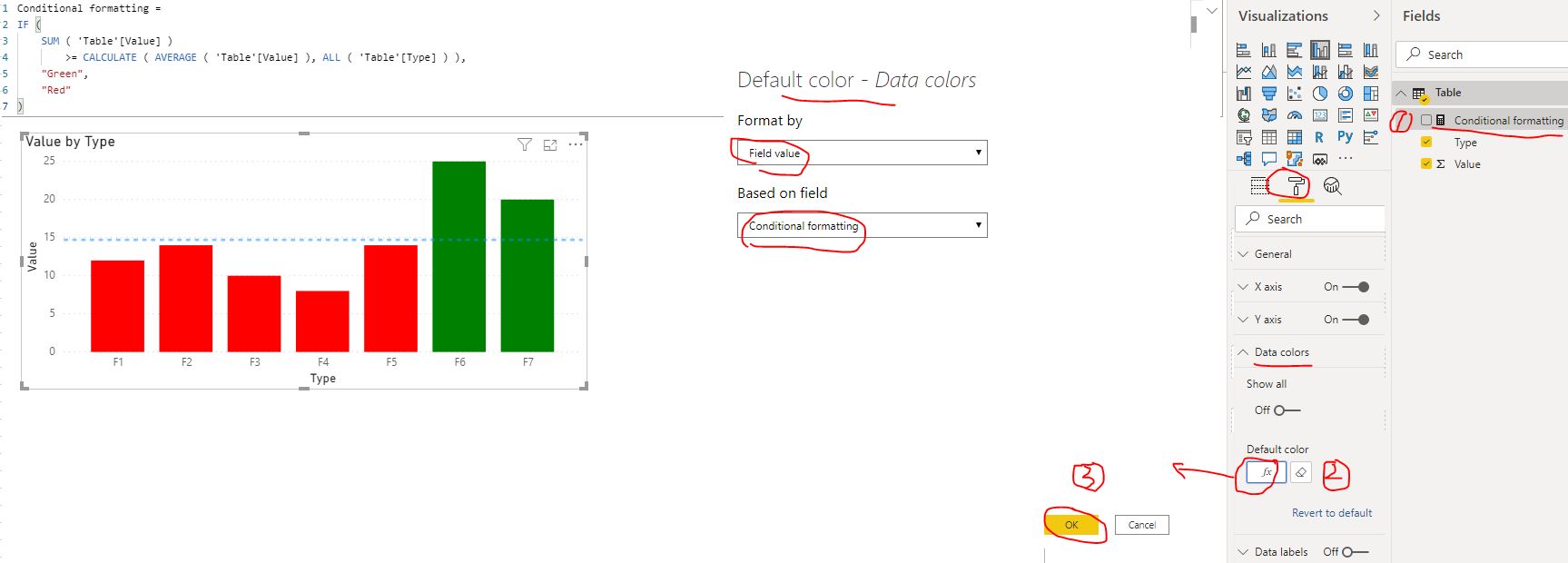Choose the area chart visual
1568x563 pixels.
pos(1269,72)
